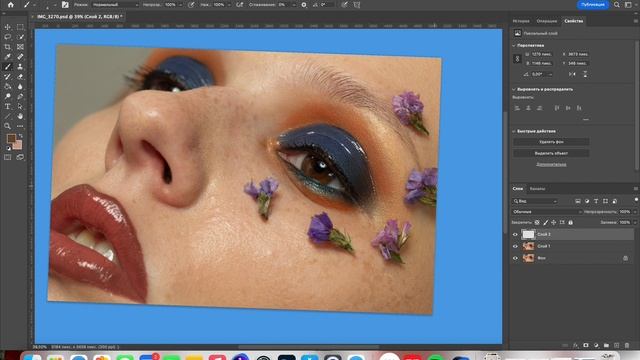640x360 pixels.
Task: Select the Hand tool
Action: (x=20, y=116)
